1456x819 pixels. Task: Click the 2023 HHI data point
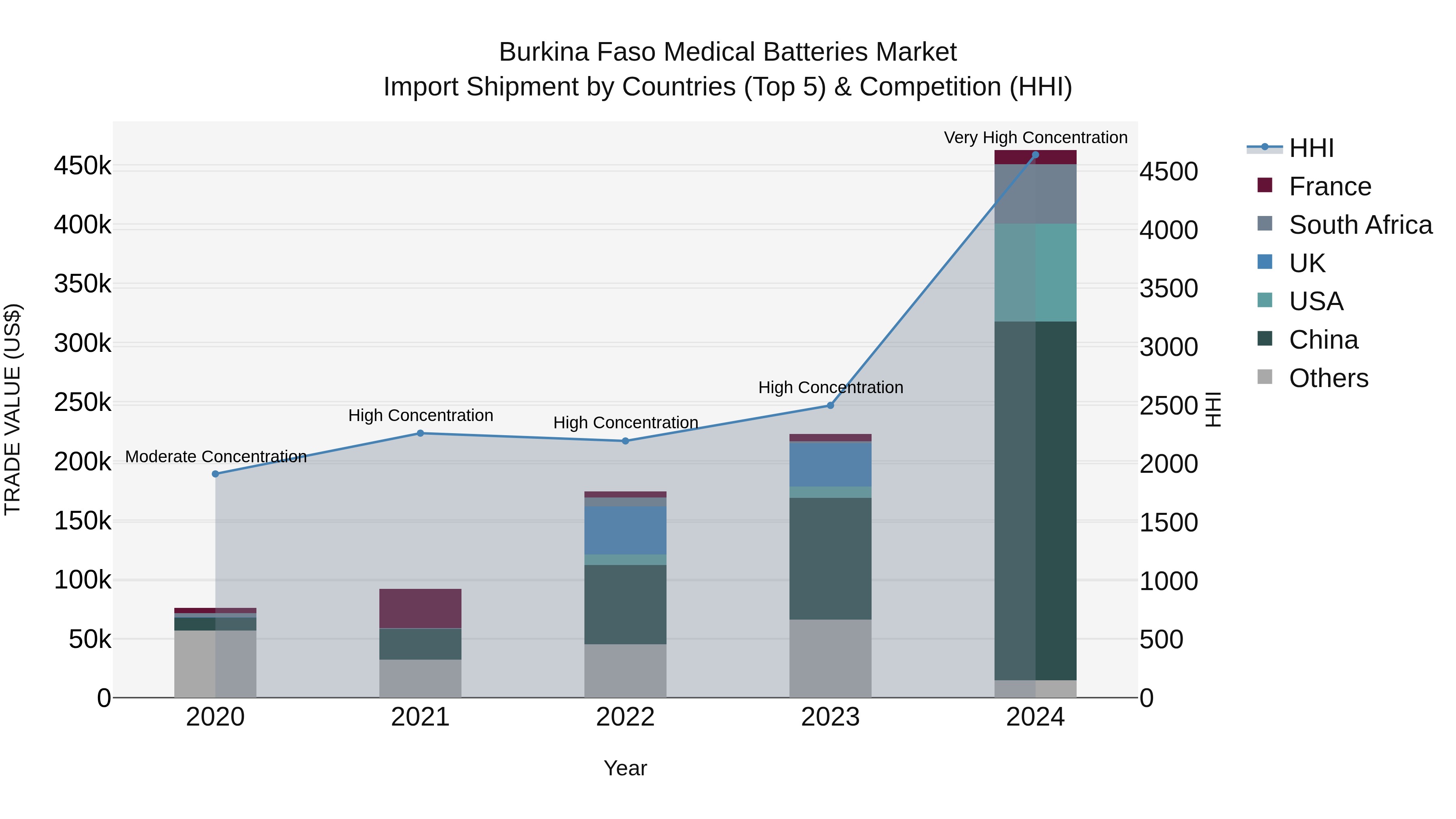(x=830, y=405)
